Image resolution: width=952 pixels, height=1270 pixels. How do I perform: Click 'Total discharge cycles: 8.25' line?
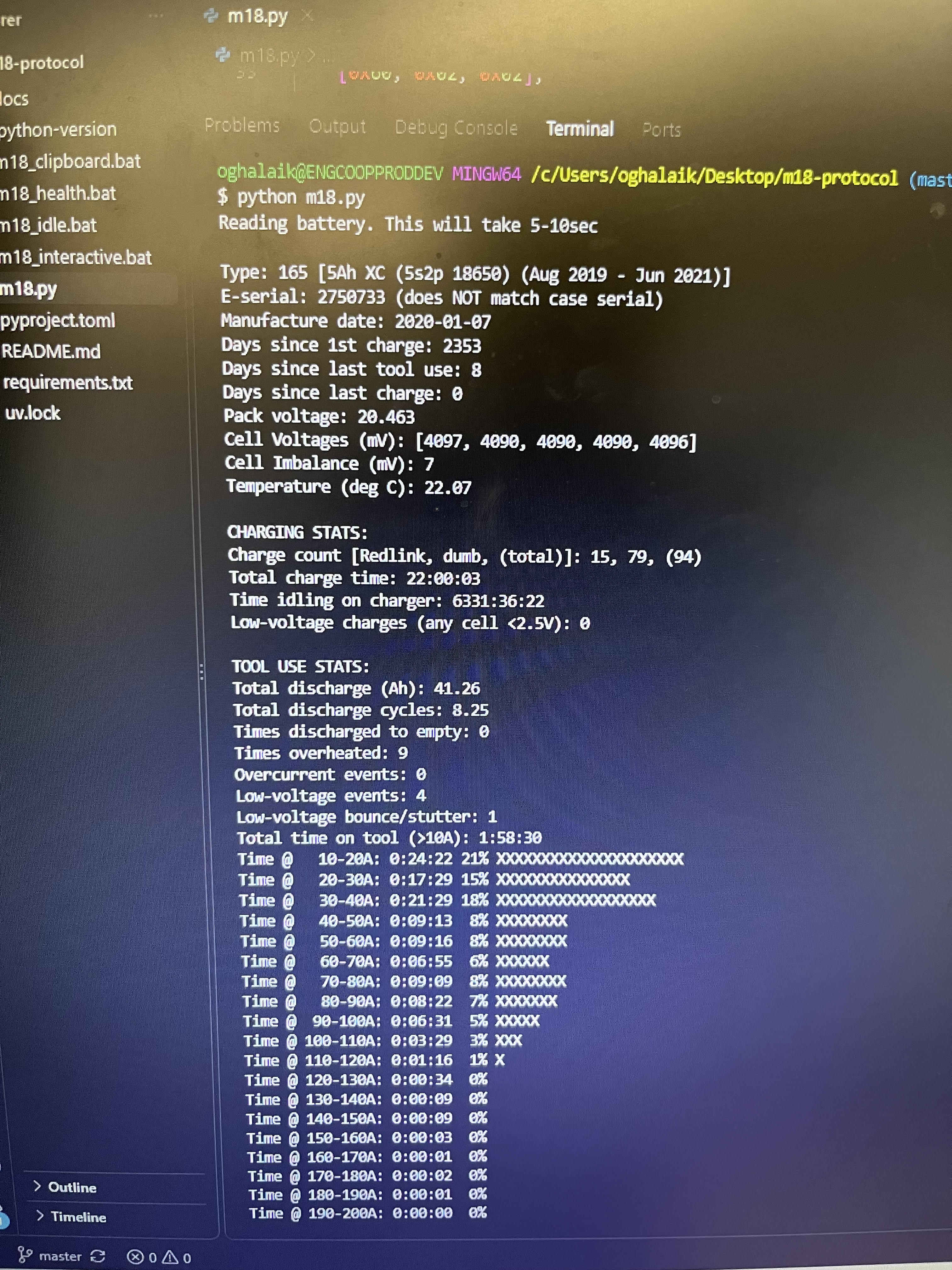[x=360, y=710]
